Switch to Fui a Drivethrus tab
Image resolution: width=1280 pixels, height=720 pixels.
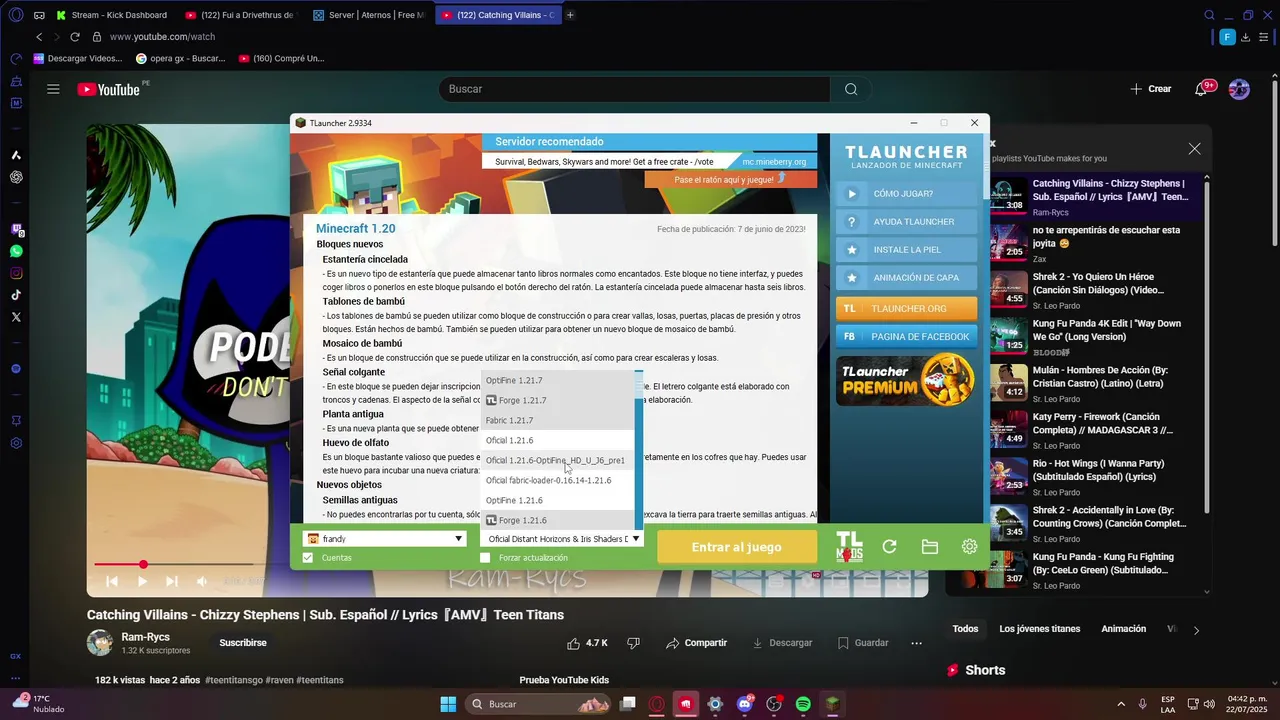point(240,15)
